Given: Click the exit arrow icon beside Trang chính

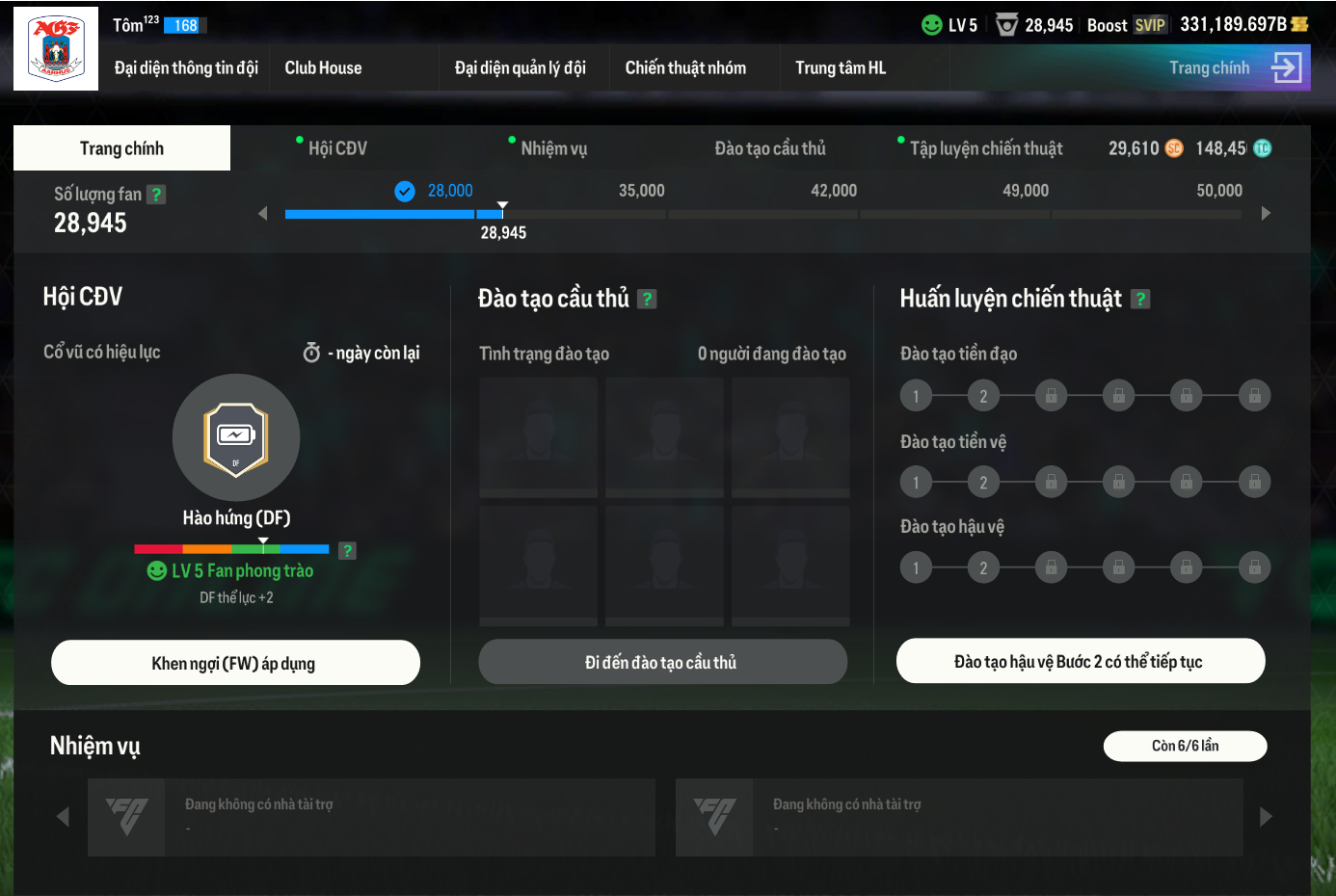Looking at the screenshot, I should point(1287,67).
